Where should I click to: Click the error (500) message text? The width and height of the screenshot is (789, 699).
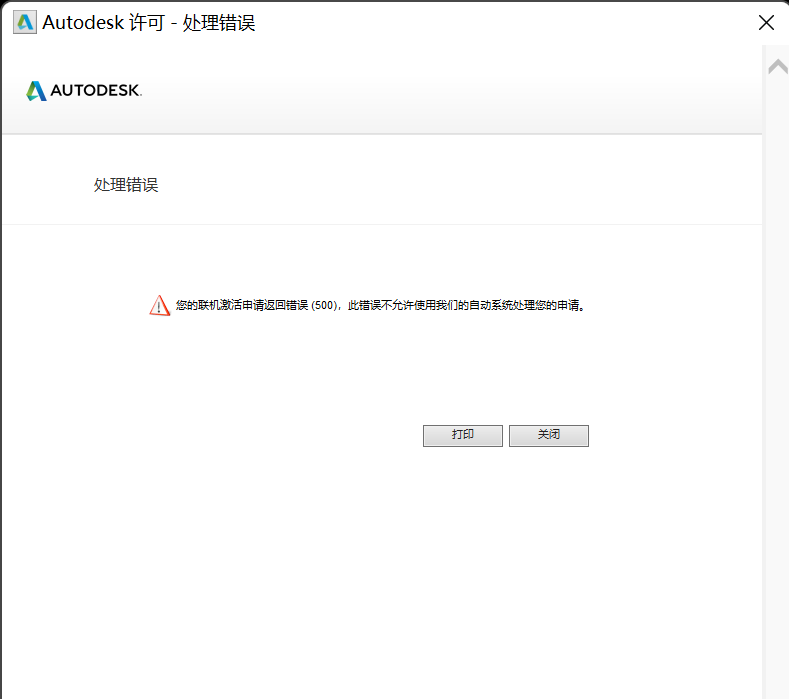click(380, 305)
